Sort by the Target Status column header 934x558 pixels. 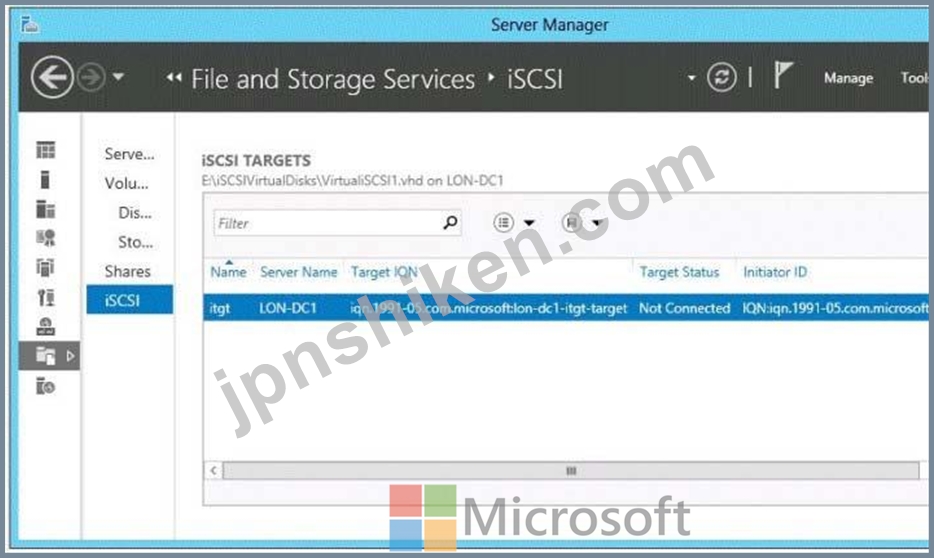click(679, 272)
